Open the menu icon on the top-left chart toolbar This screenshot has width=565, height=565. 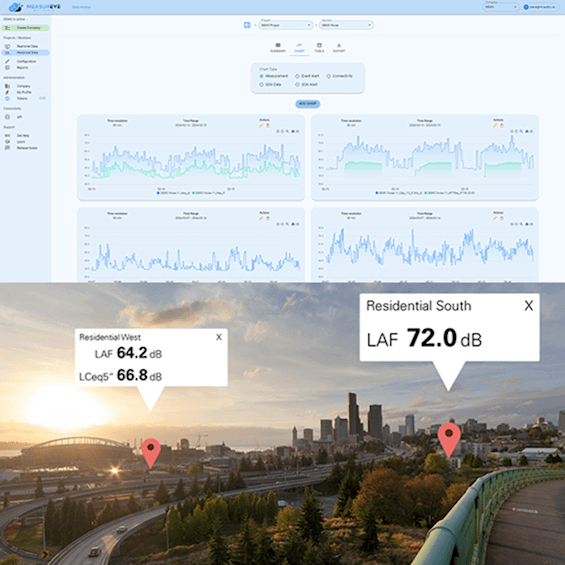(x=298, y=132)
